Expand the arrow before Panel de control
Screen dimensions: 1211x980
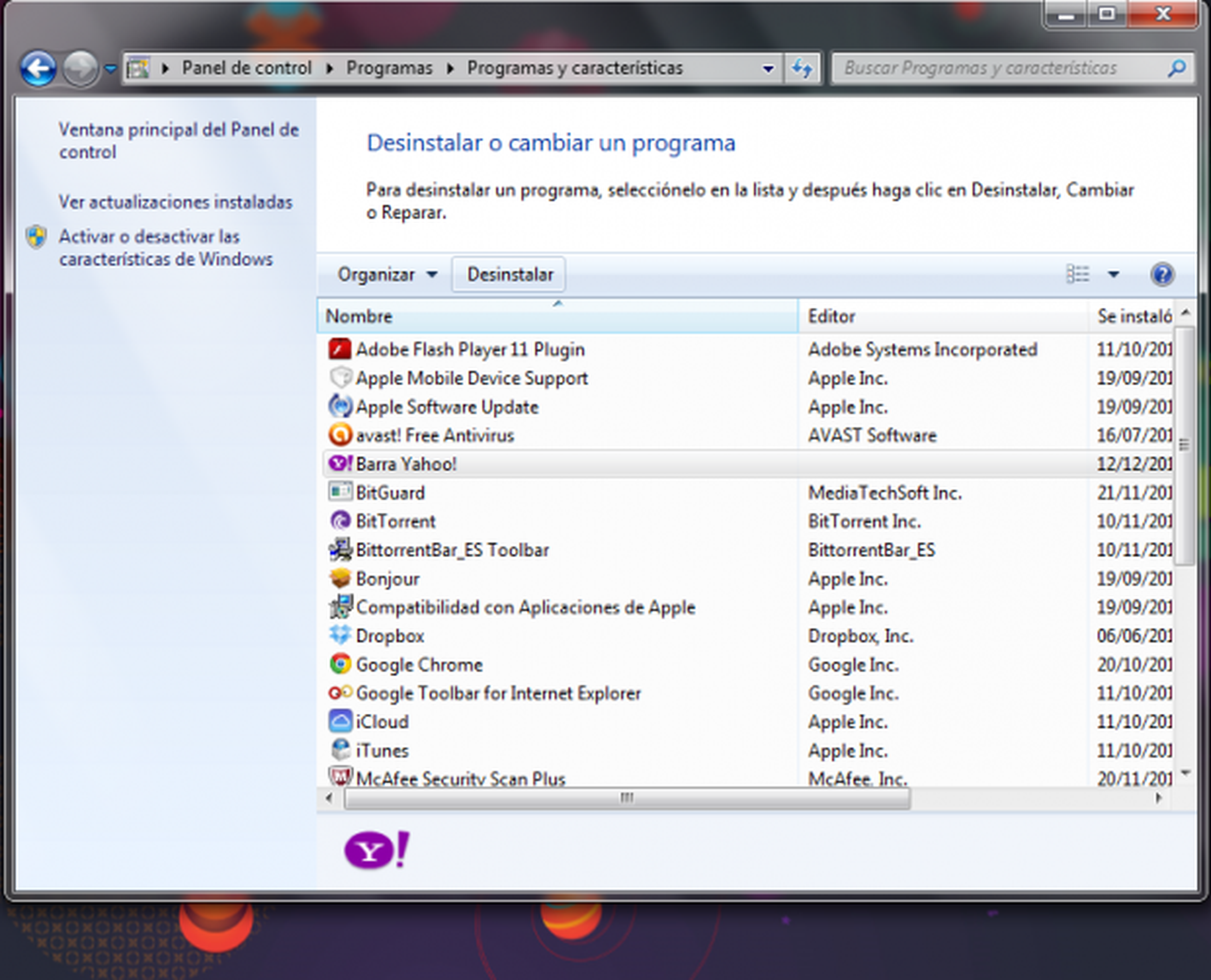[x=165, y=69]
